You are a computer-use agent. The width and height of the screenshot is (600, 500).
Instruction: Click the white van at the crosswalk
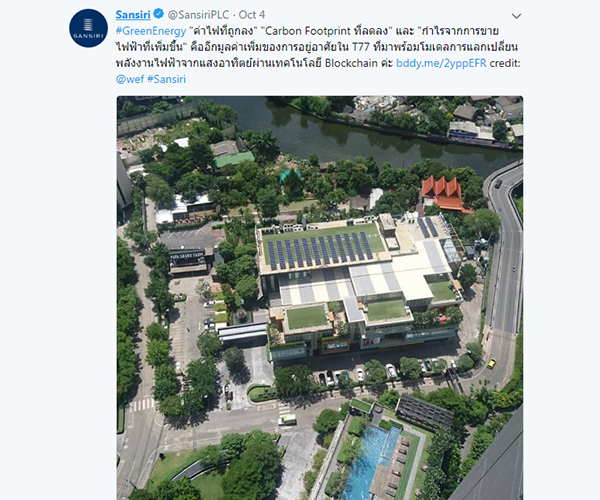(287, 420)
